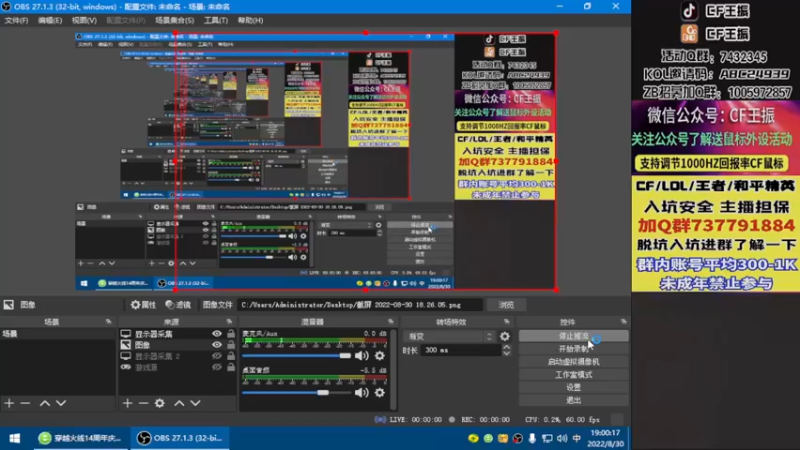Click OBS tray icon in system tray

pos(517,438)
